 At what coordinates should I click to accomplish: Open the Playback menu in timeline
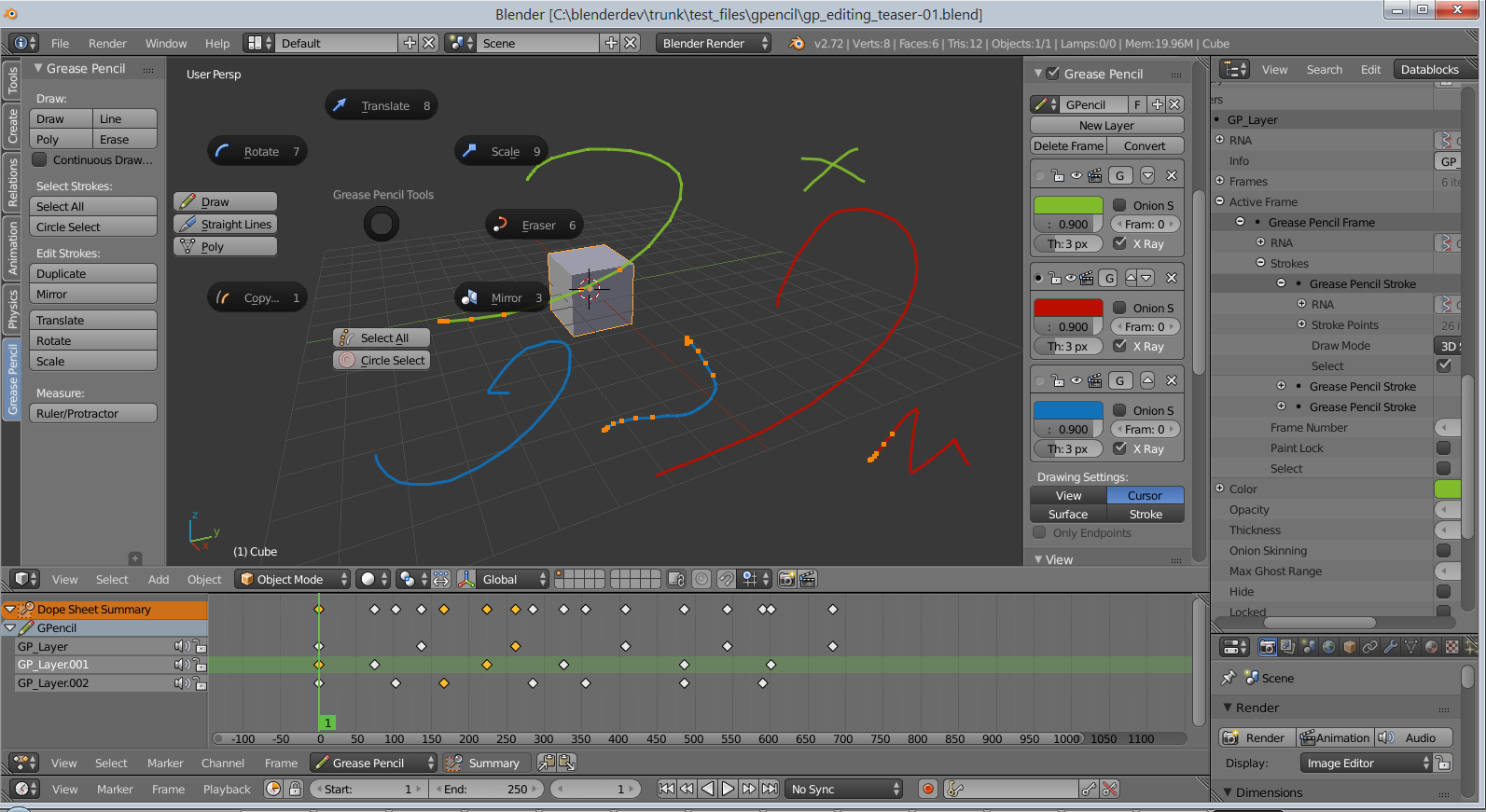pos(227,789)
